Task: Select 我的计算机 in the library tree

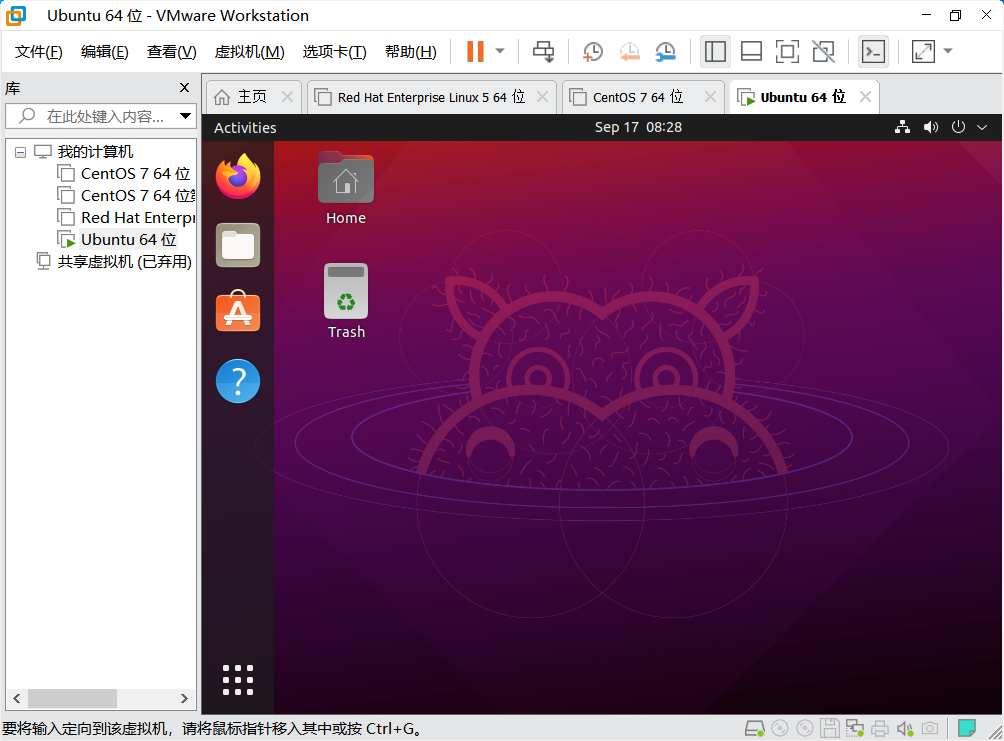Action: (x=95, y=152)
